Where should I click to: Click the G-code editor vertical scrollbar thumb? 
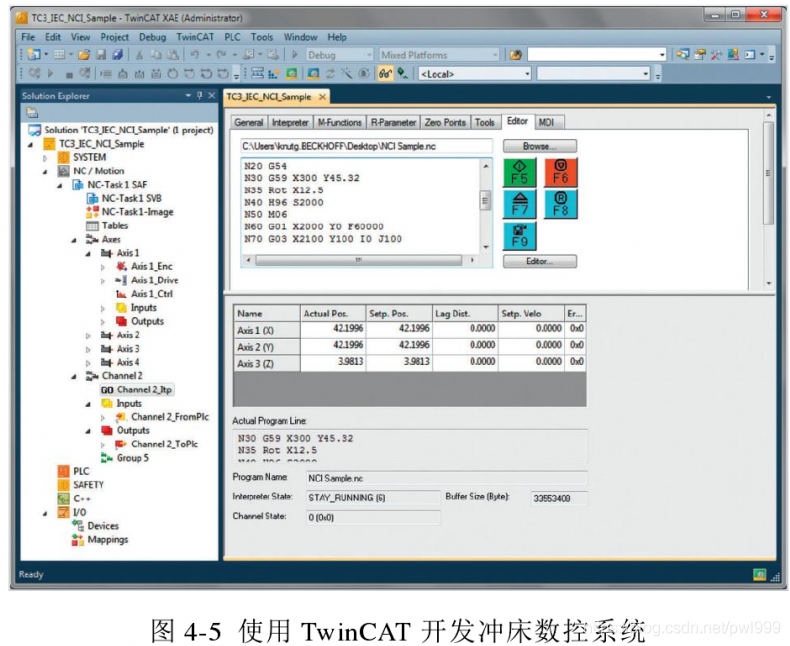(x=486, y=200)
